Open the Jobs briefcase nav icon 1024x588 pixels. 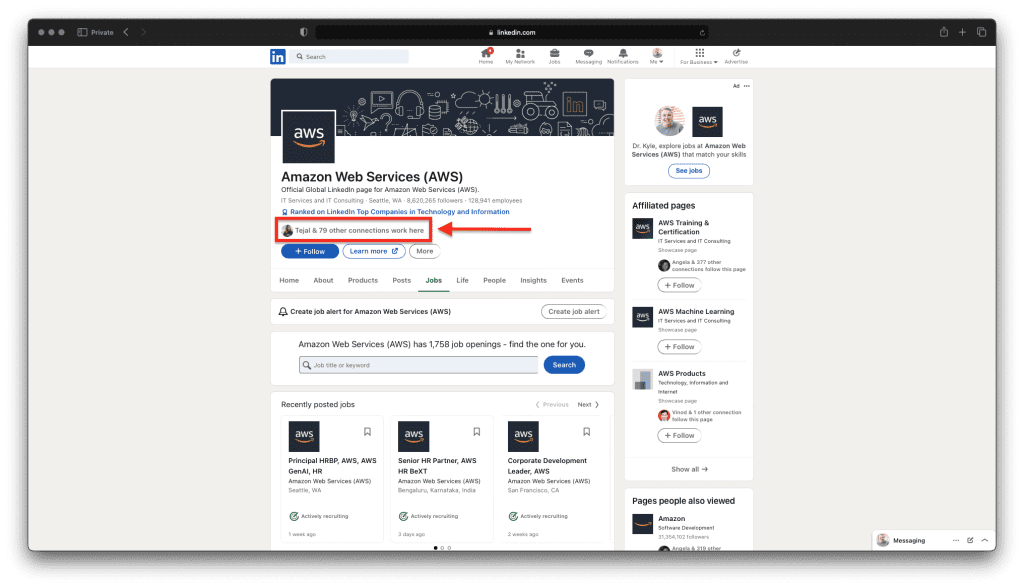[x=554, y=56]
